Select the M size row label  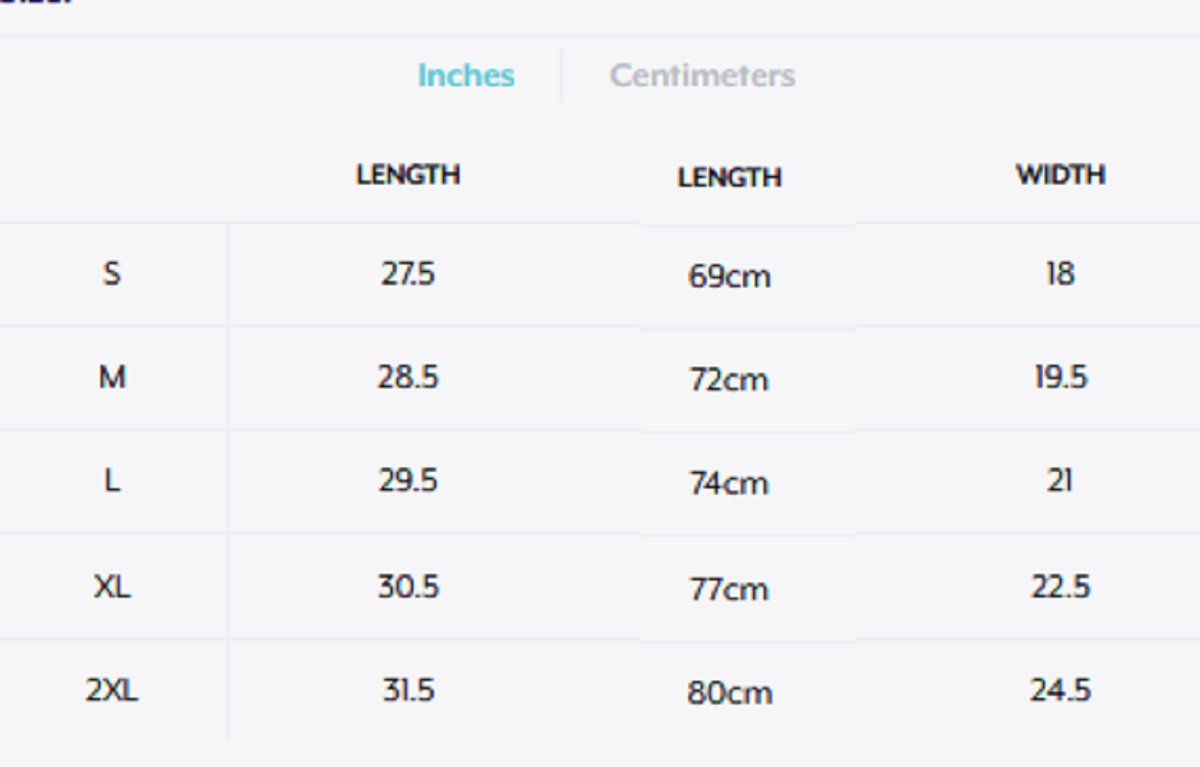pos(112,378)
